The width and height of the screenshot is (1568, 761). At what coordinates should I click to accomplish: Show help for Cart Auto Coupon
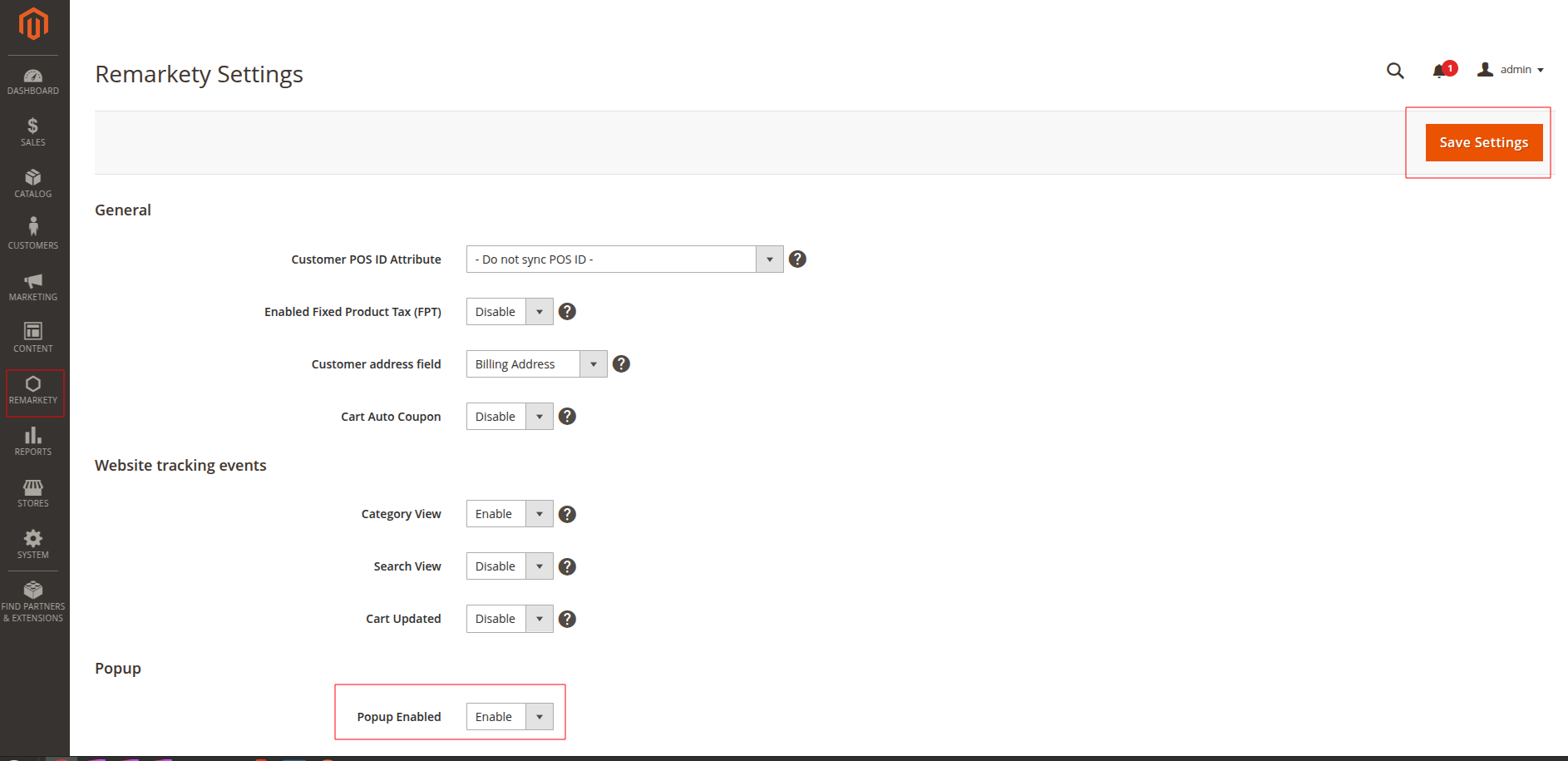567,417
